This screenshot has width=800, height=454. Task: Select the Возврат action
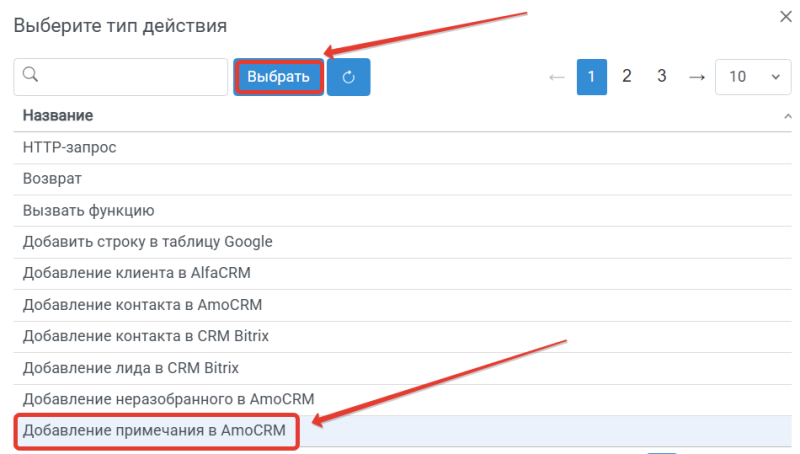[x=402, y=180]
